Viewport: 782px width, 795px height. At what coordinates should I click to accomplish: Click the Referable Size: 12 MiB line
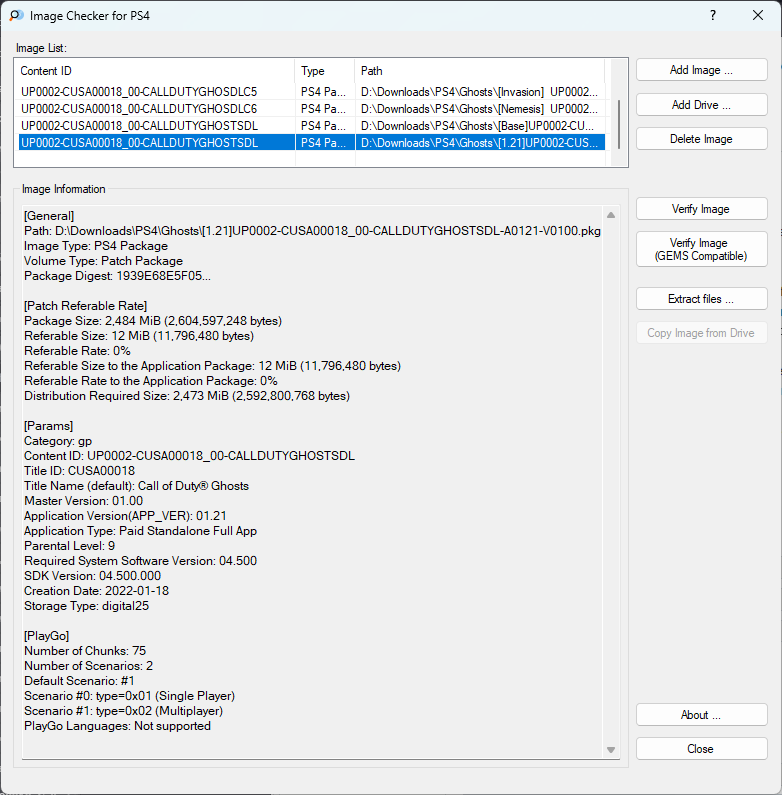pos(139,336)
